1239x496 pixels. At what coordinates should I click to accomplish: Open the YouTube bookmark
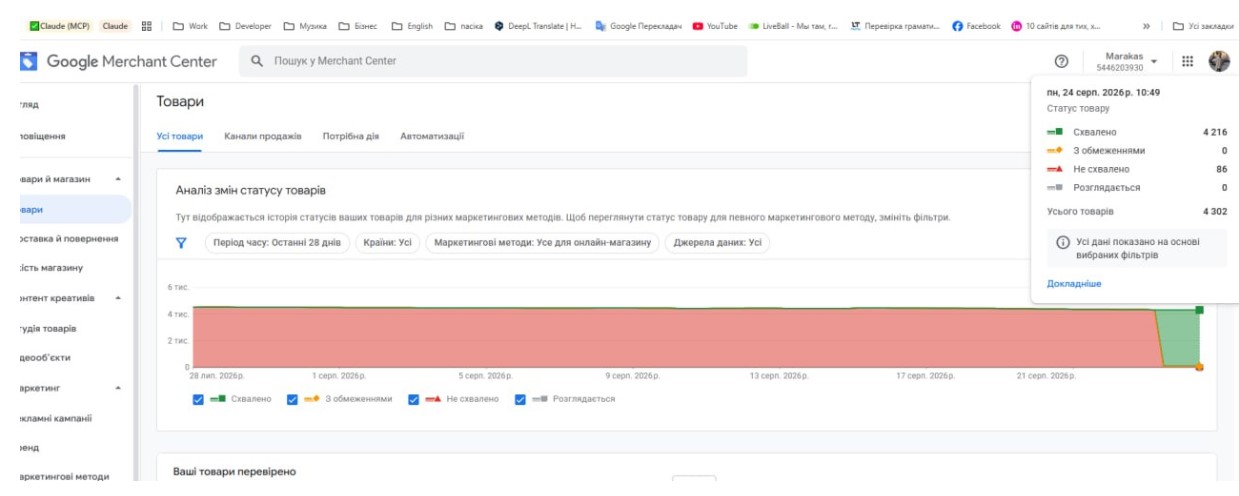(x=715, y=26)
